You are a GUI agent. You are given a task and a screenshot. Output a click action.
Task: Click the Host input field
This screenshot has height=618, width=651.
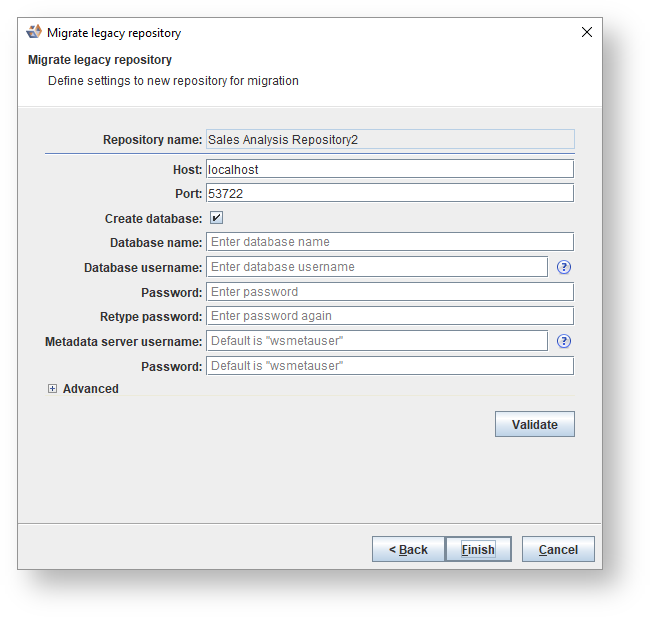389,169
